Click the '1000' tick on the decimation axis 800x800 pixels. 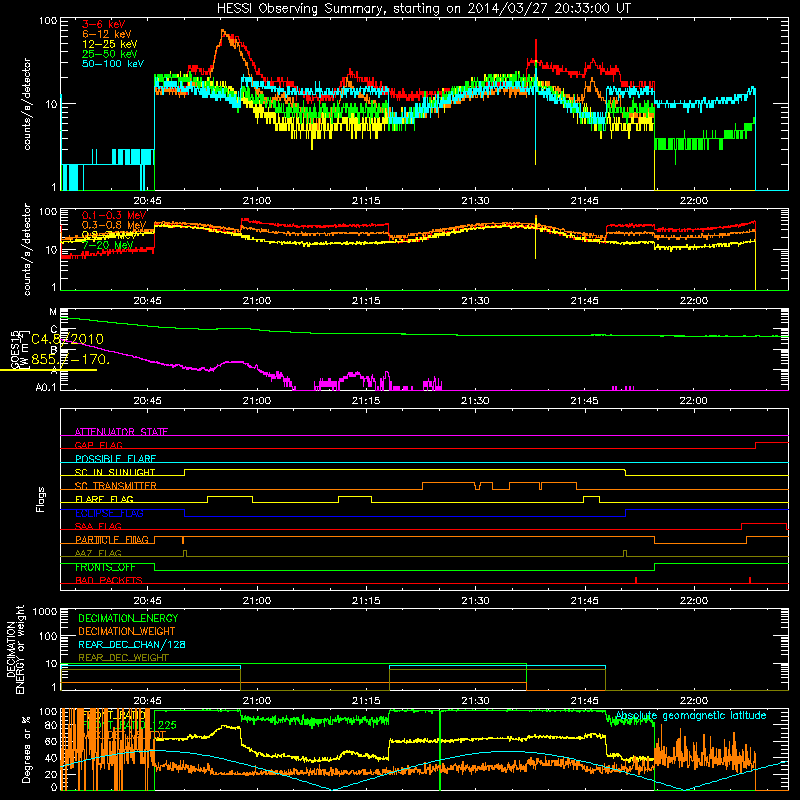click(45, 611)
